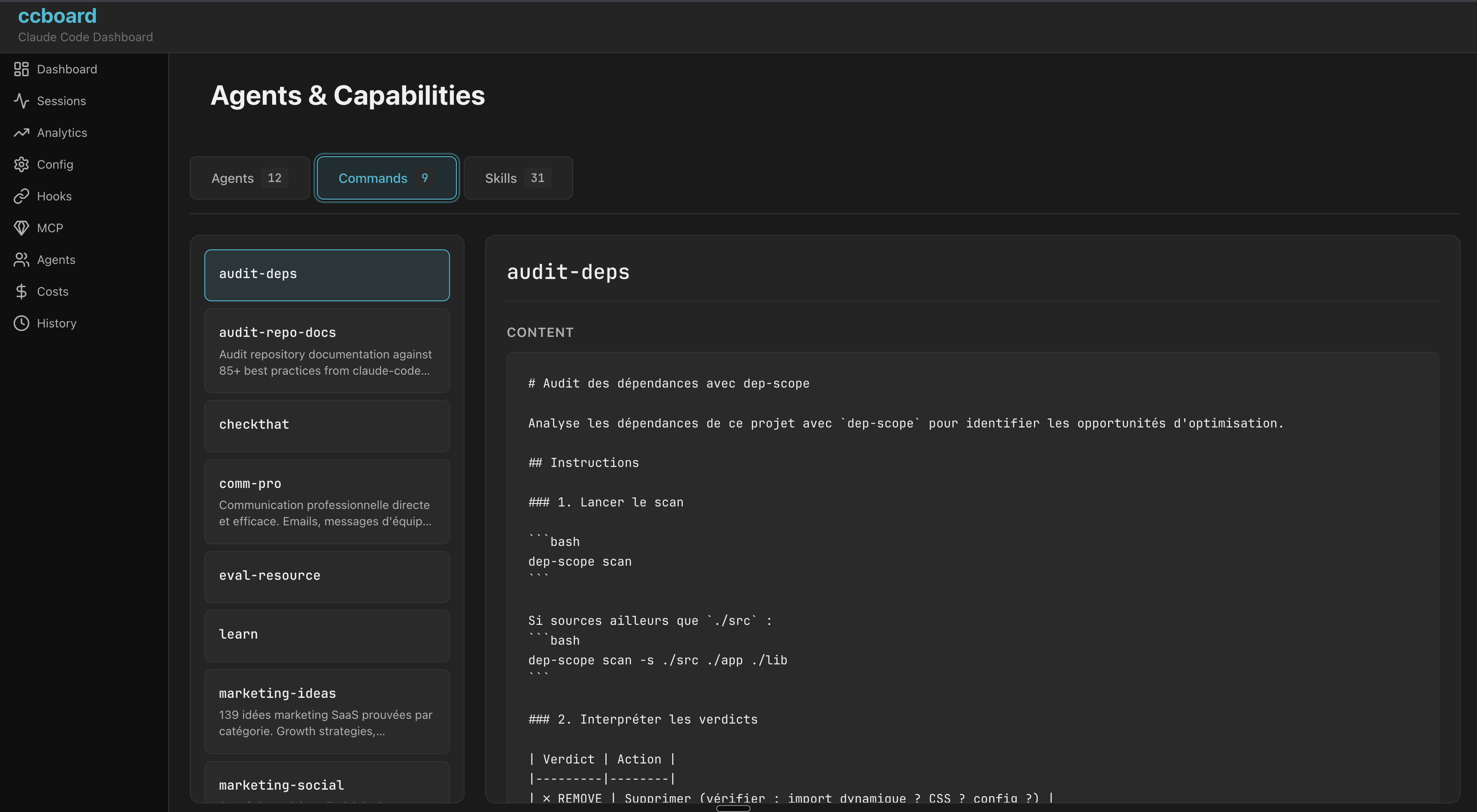
Task: Select the Agents people icon
Action: [21, 260]
